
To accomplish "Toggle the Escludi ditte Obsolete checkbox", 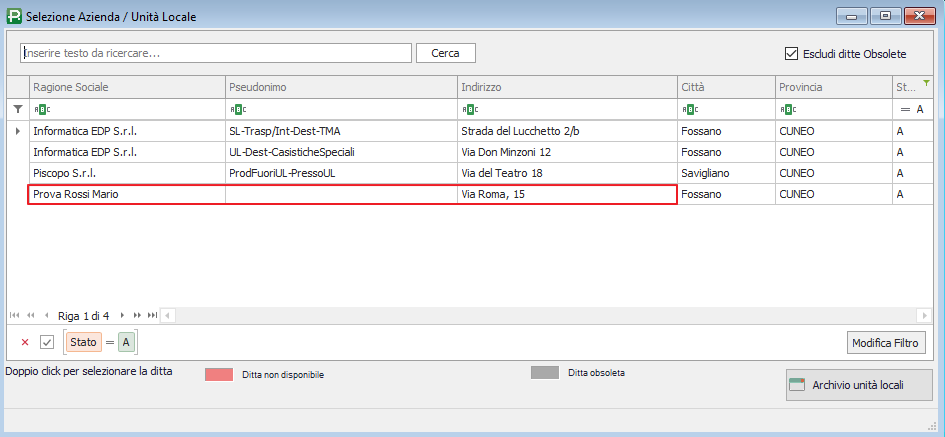I will (792, 53).
